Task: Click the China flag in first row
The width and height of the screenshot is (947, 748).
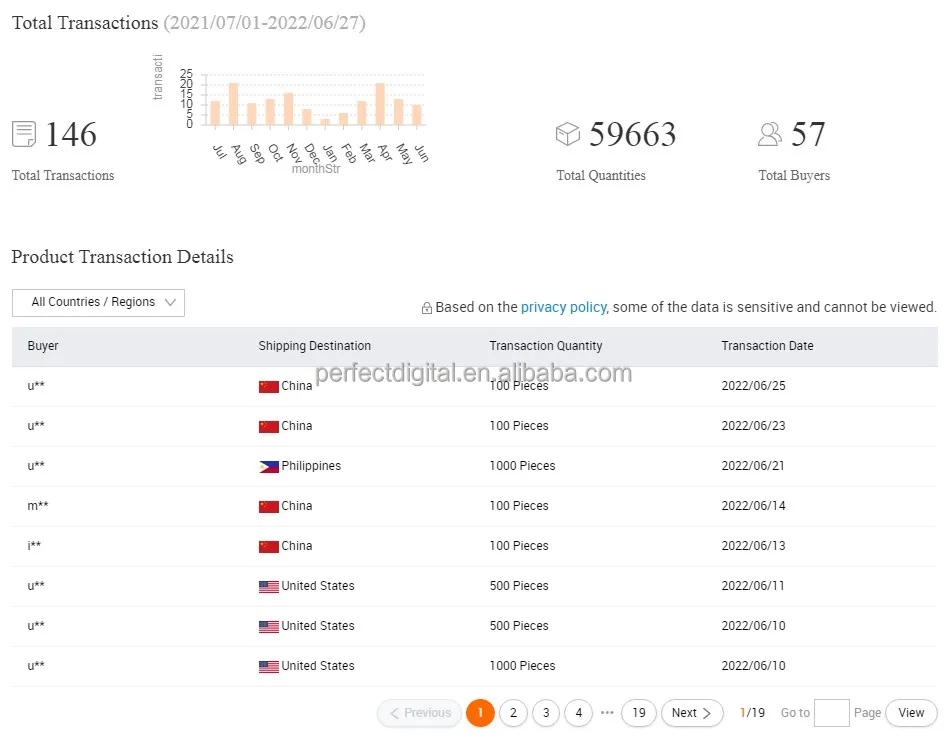Action: pyautogui.click(x=268, y=386)
